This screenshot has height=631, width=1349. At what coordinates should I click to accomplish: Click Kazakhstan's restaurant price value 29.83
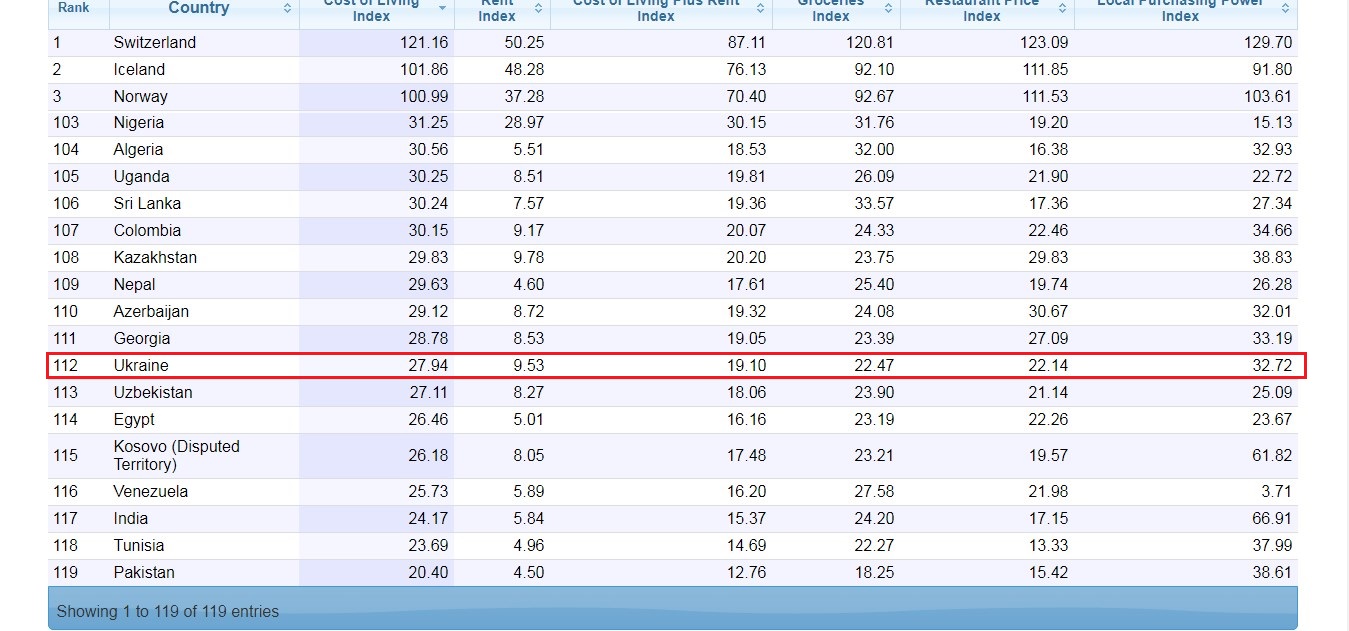1048,258
